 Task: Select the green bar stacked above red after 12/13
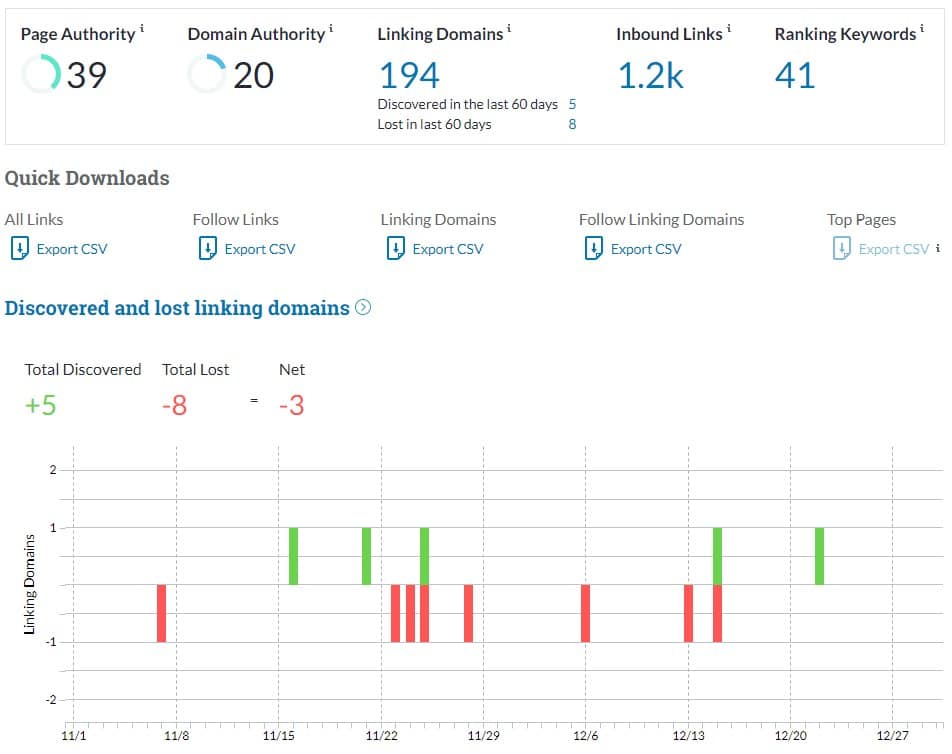[x=717, y=556]
